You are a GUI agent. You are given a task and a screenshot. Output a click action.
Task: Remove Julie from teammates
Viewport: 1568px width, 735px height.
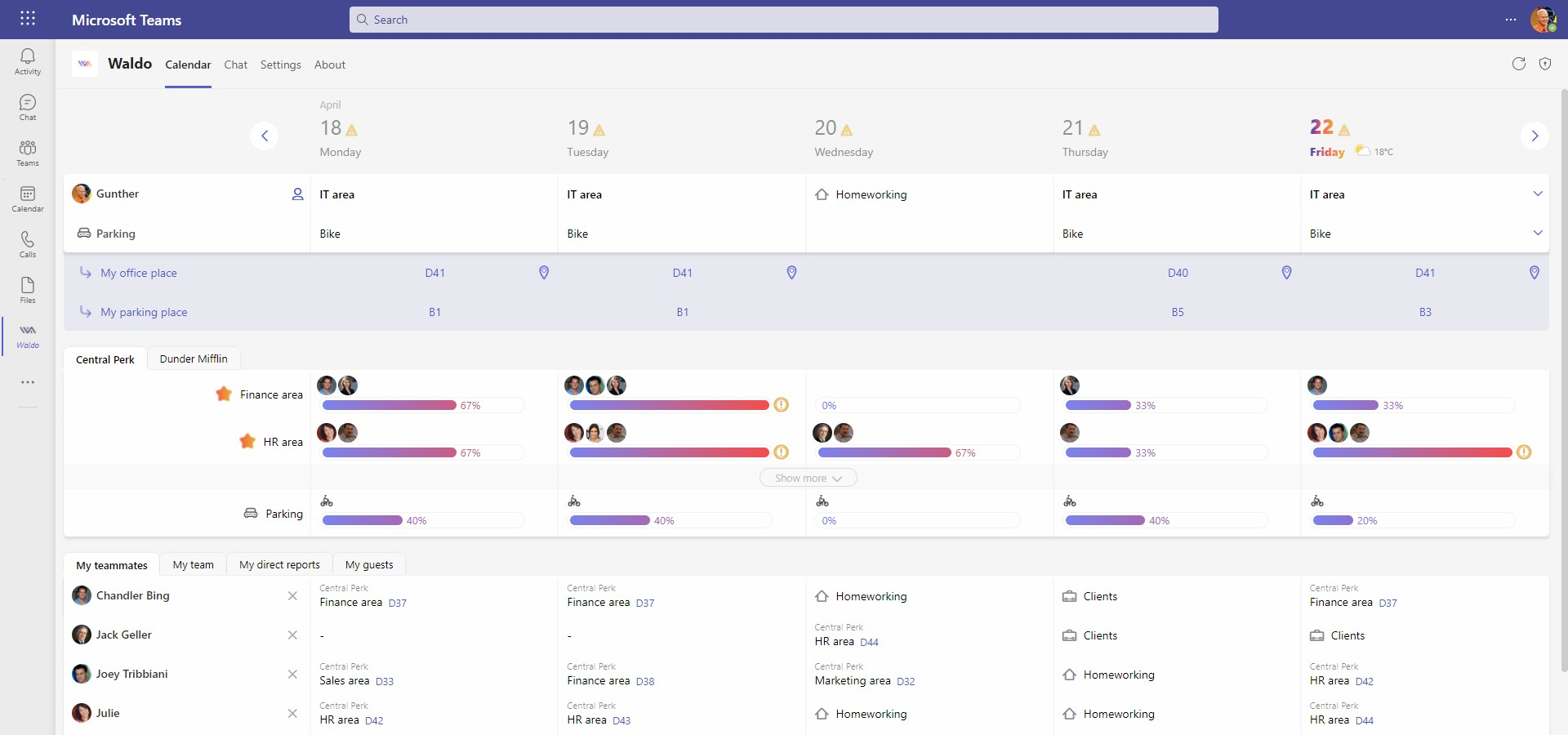[x=292, y=714]
